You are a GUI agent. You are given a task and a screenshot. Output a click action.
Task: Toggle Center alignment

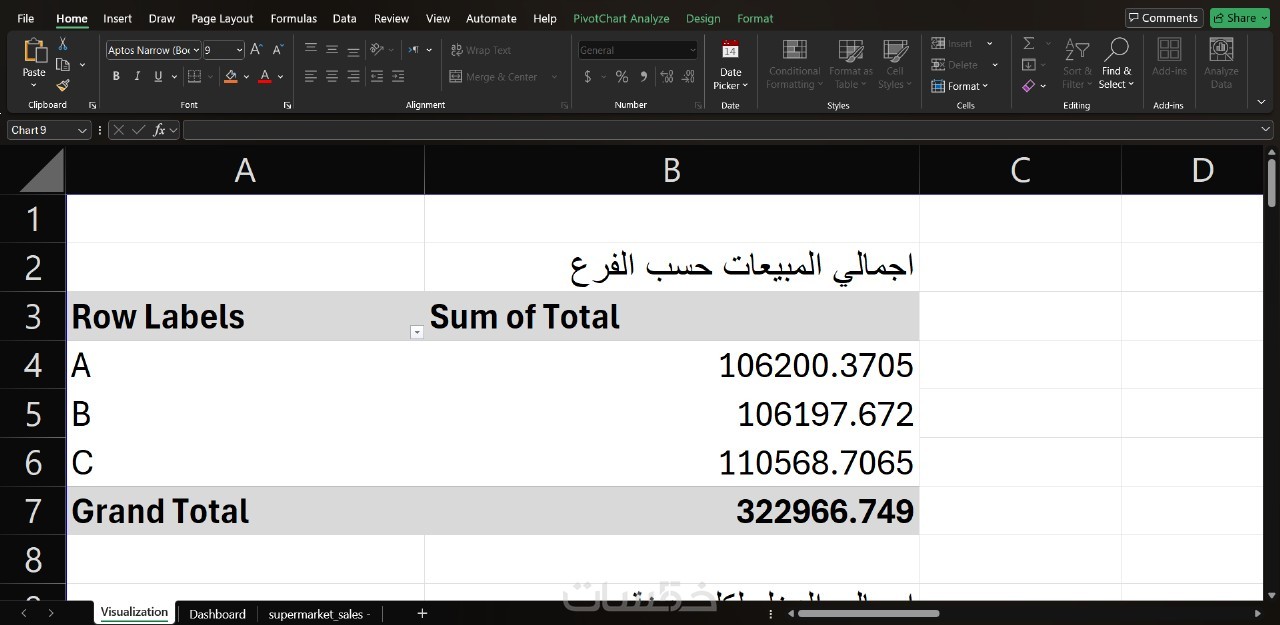point(332,76)
